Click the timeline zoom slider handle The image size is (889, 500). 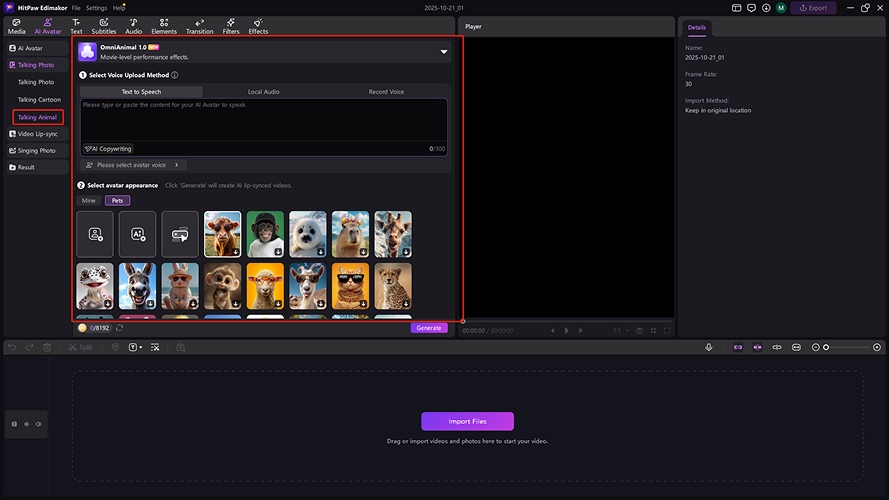[x=825, y=347]
